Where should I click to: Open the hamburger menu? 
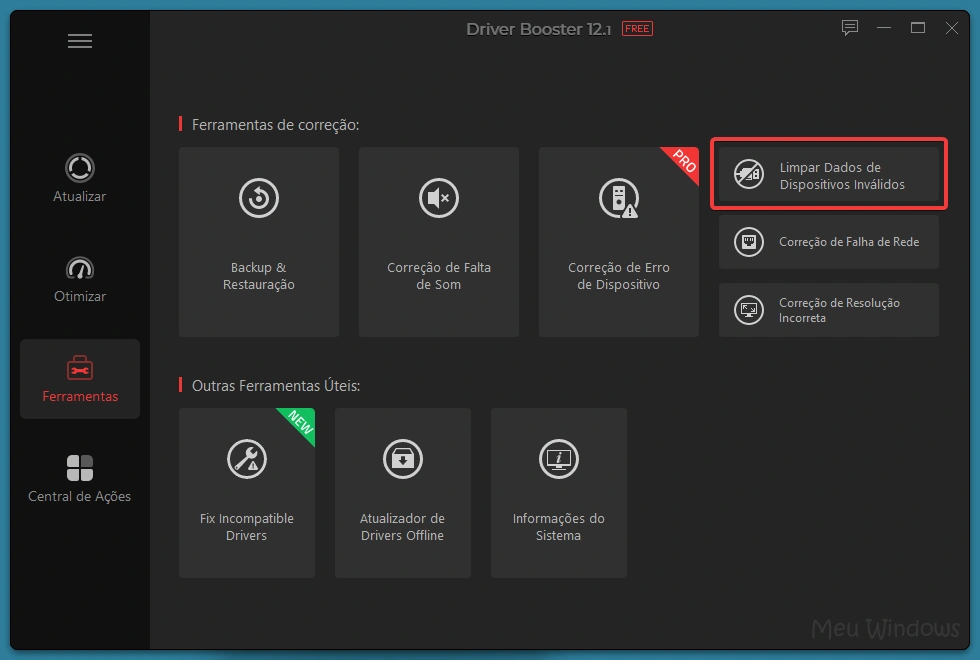coord(80,40)
